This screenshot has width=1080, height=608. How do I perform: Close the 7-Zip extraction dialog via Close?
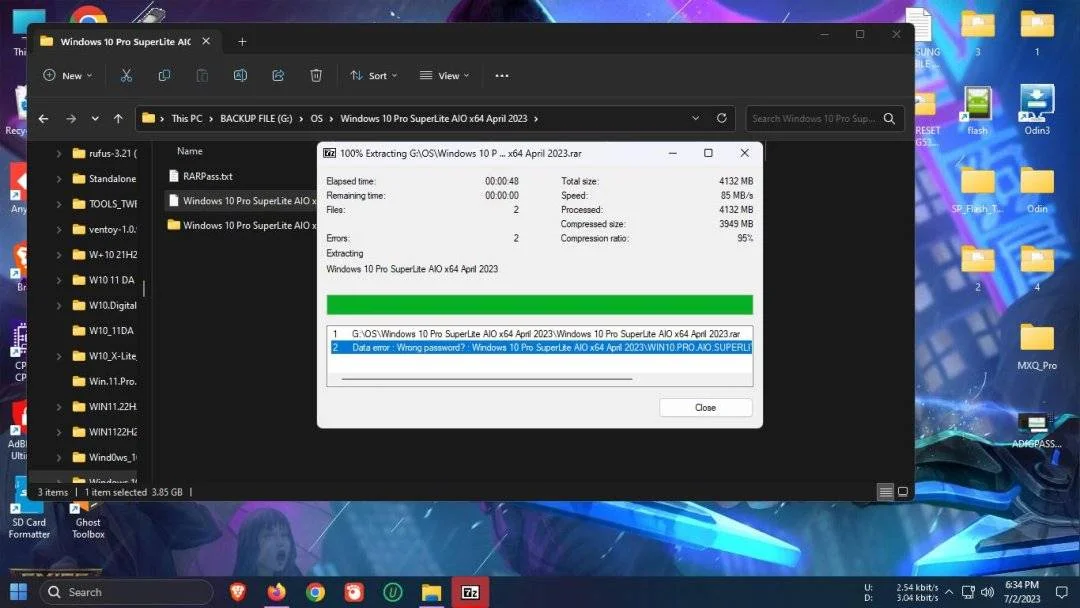(x=705, y=408)
